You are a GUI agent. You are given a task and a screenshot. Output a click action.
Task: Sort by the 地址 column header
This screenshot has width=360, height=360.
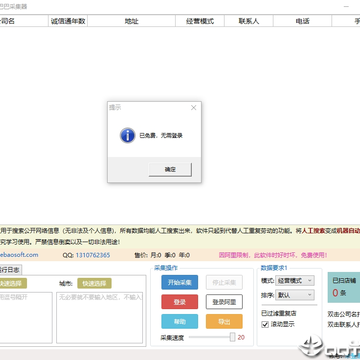pyautogui.click(x=131, y=21)
